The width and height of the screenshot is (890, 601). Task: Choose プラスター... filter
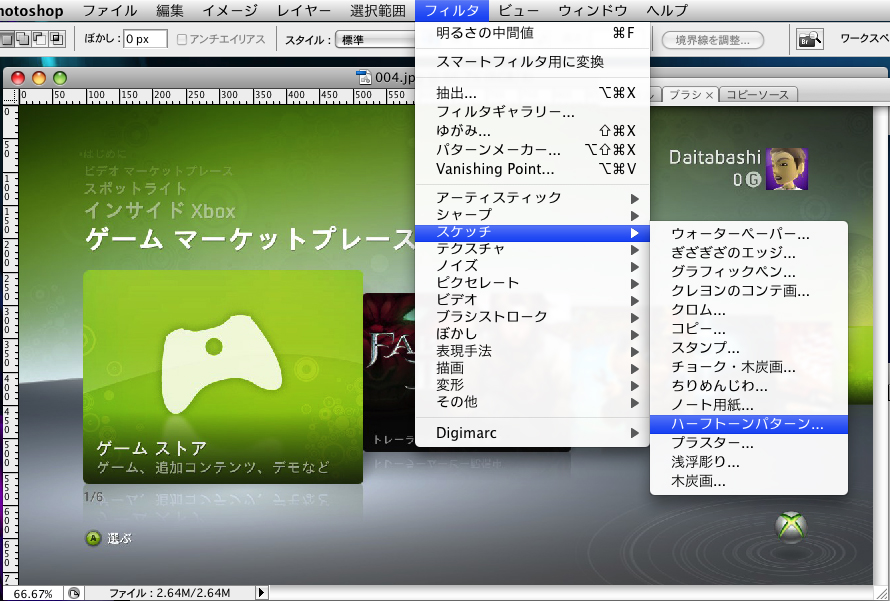(x=749, y=443)
